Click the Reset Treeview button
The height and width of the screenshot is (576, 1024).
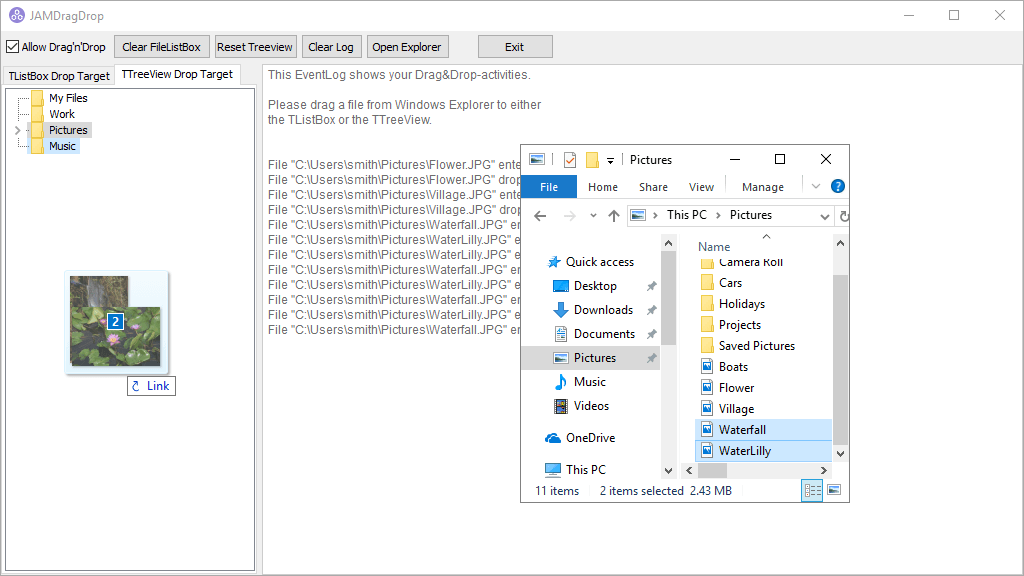255,47
